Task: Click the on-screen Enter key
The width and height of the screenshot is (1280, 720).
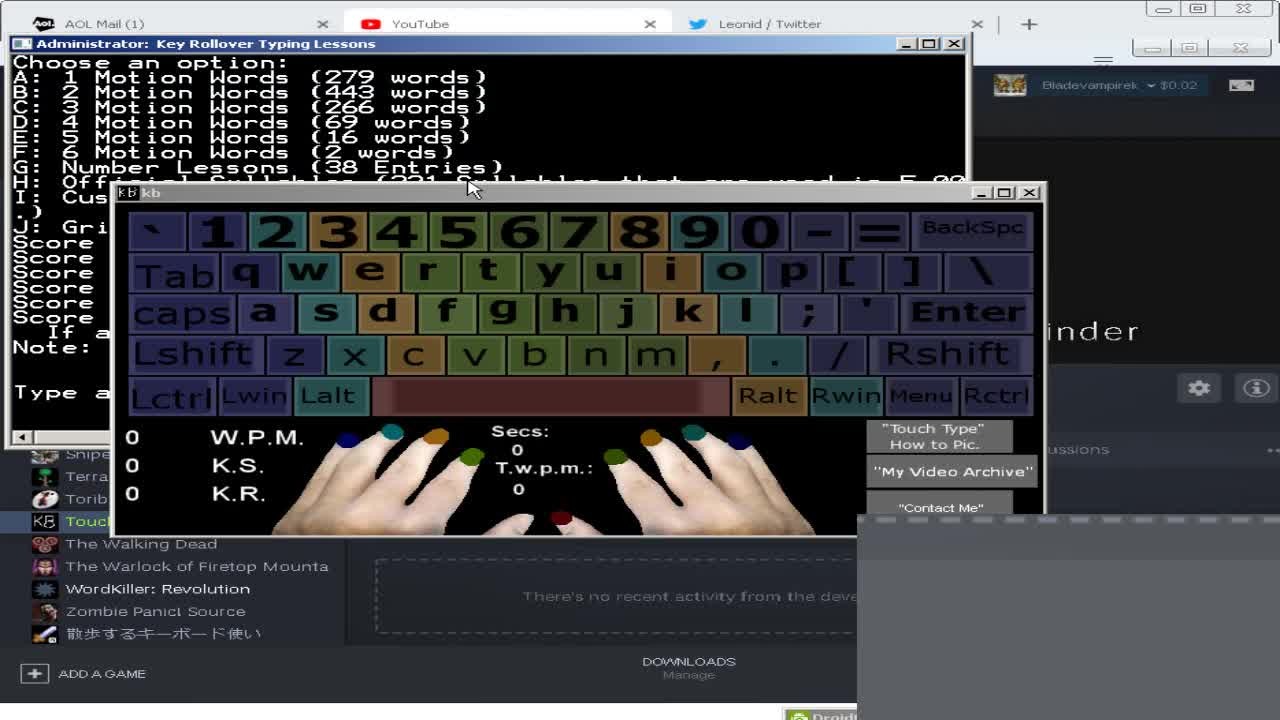Action: (x=966, y=313)
